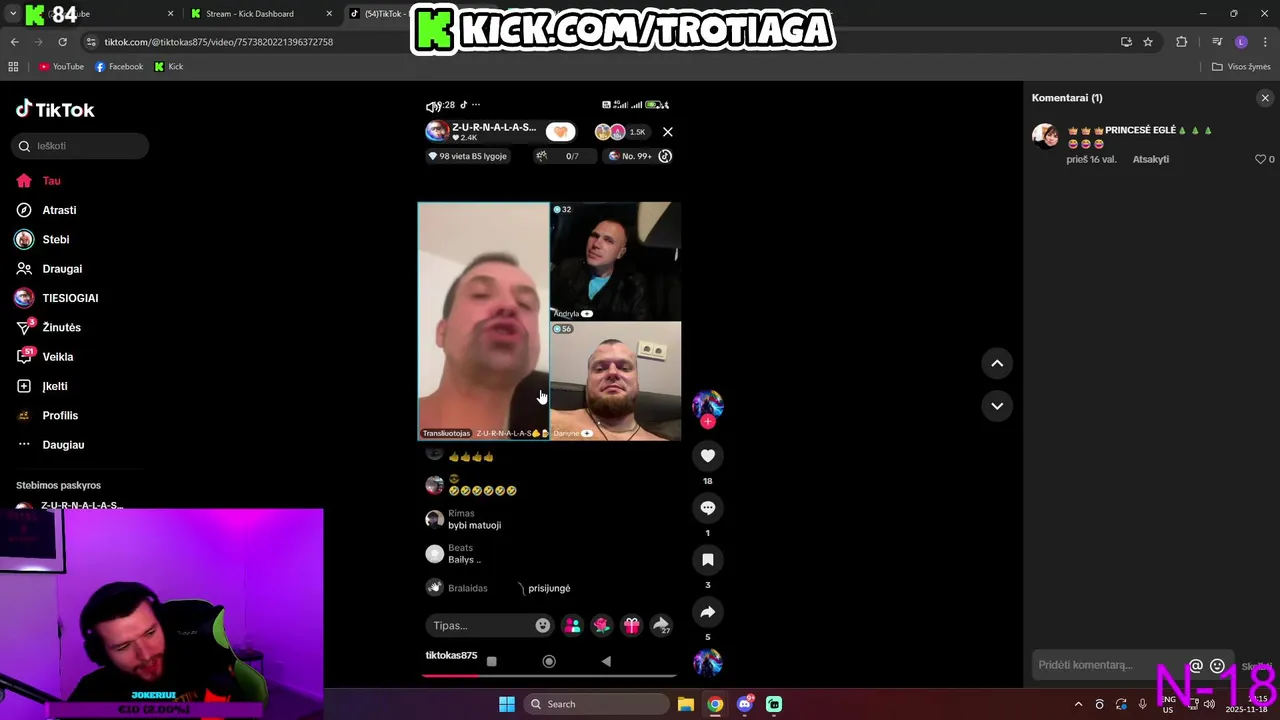Follow author with red plus badge

pyautogui.click(x=708, y=422)
